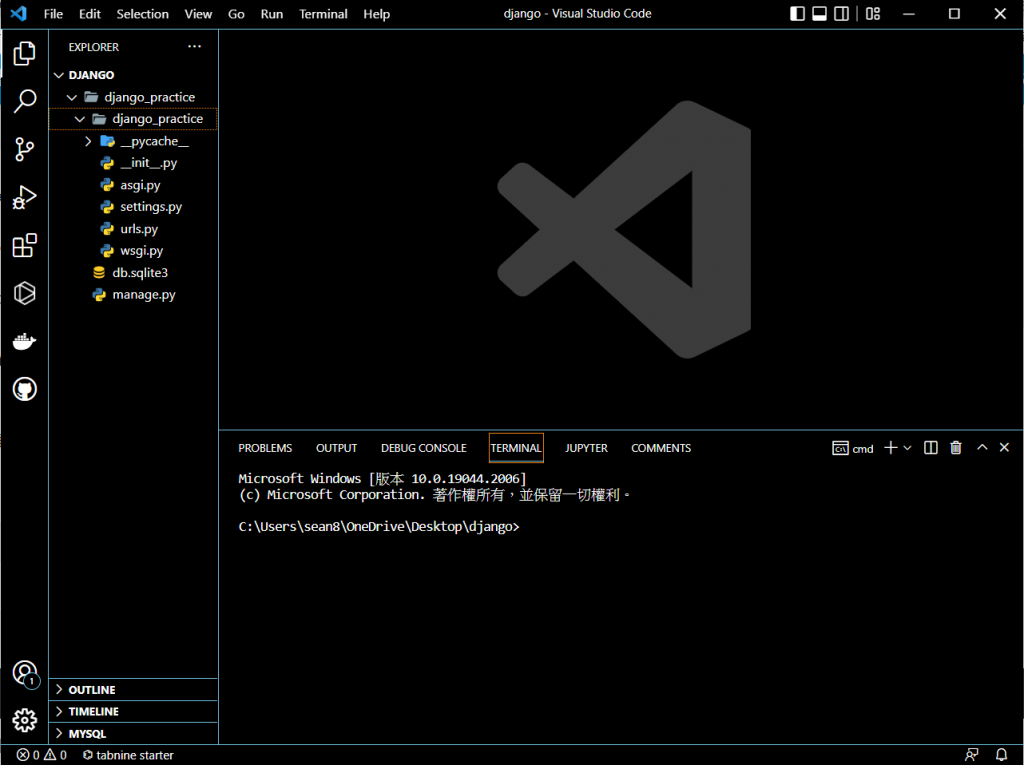This screenshot has width=1024, height=765.
Task: Open the Extensions view
Action: pos(24,246)
